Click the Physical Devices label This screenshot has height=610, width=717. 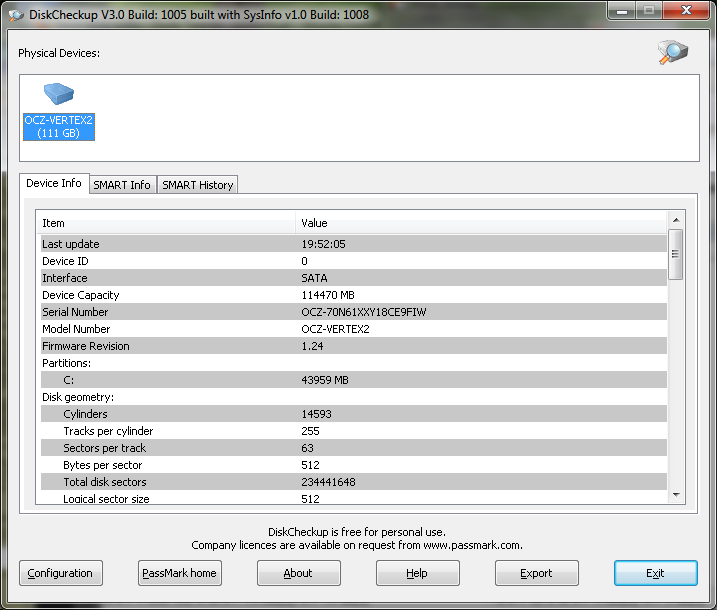tap(59, 53)
